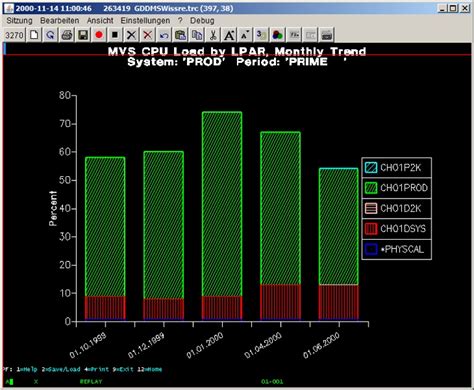The width and height of the screenshot is (474, 390).
Task: Click the black X toolbar icon
Action: tap(131, 35)
